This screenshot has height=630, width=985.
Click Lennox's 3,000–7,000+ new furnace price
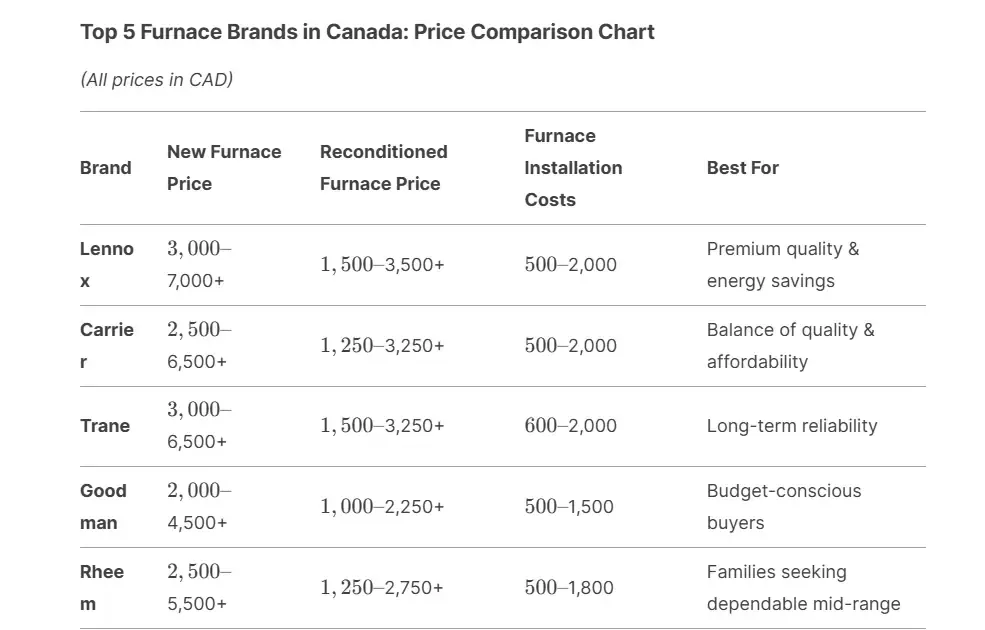pos(199,265)
